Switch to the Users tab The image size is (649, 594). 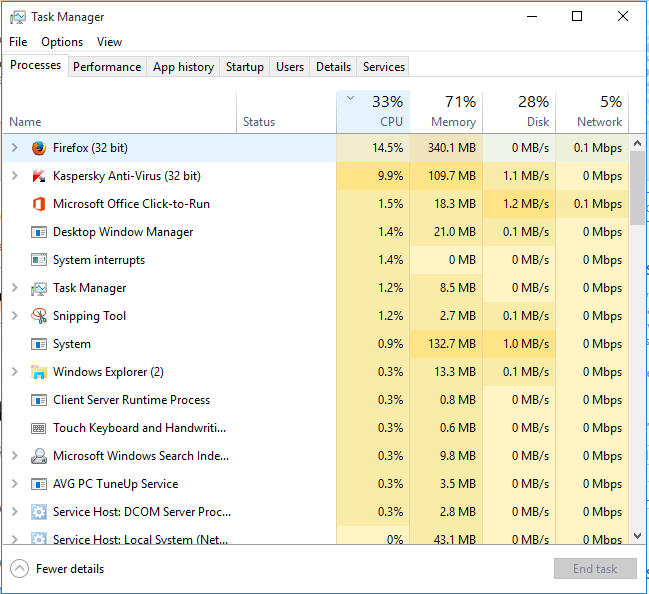pos(290,67)
